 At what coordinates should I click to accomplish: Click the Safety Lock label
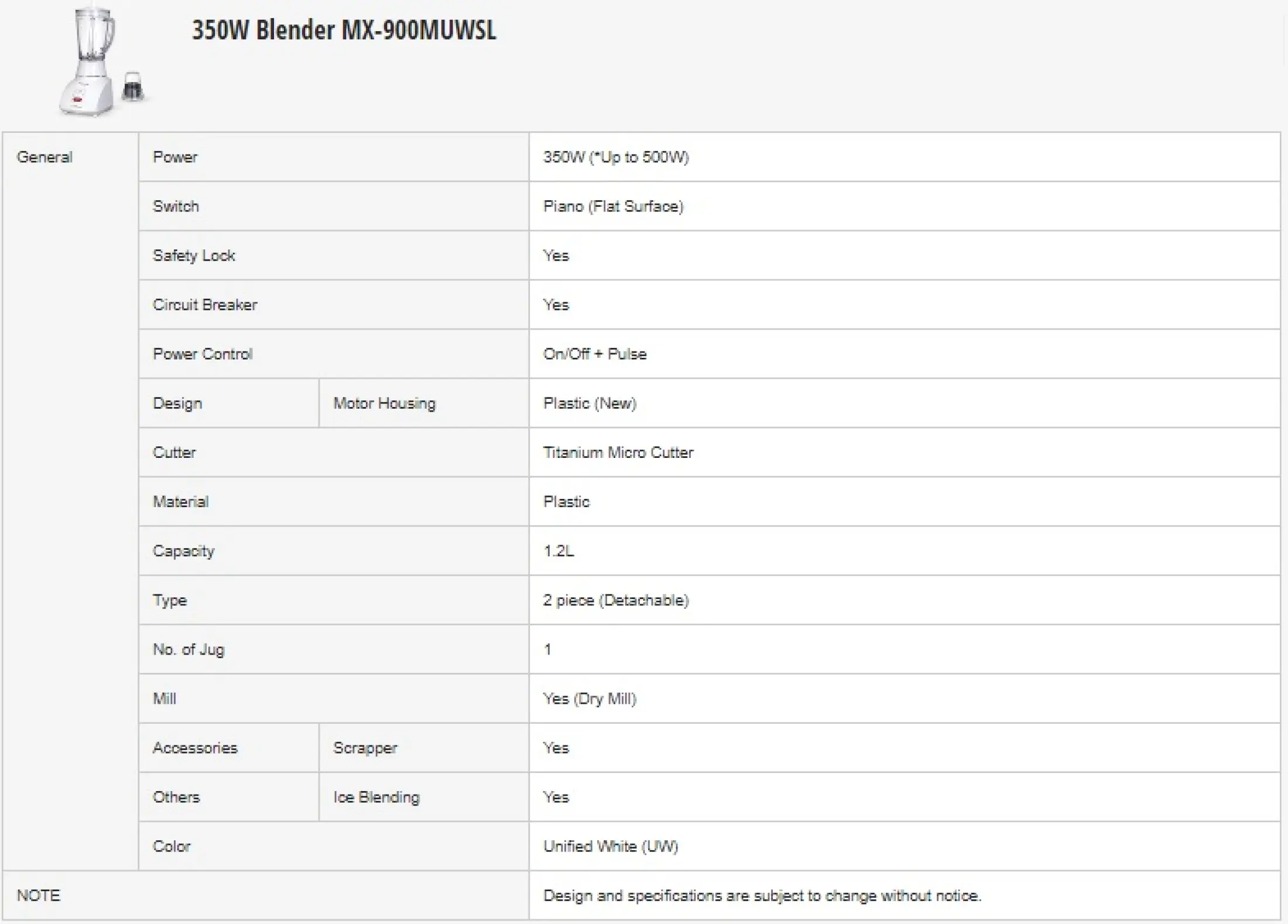[x=194, y=255]
